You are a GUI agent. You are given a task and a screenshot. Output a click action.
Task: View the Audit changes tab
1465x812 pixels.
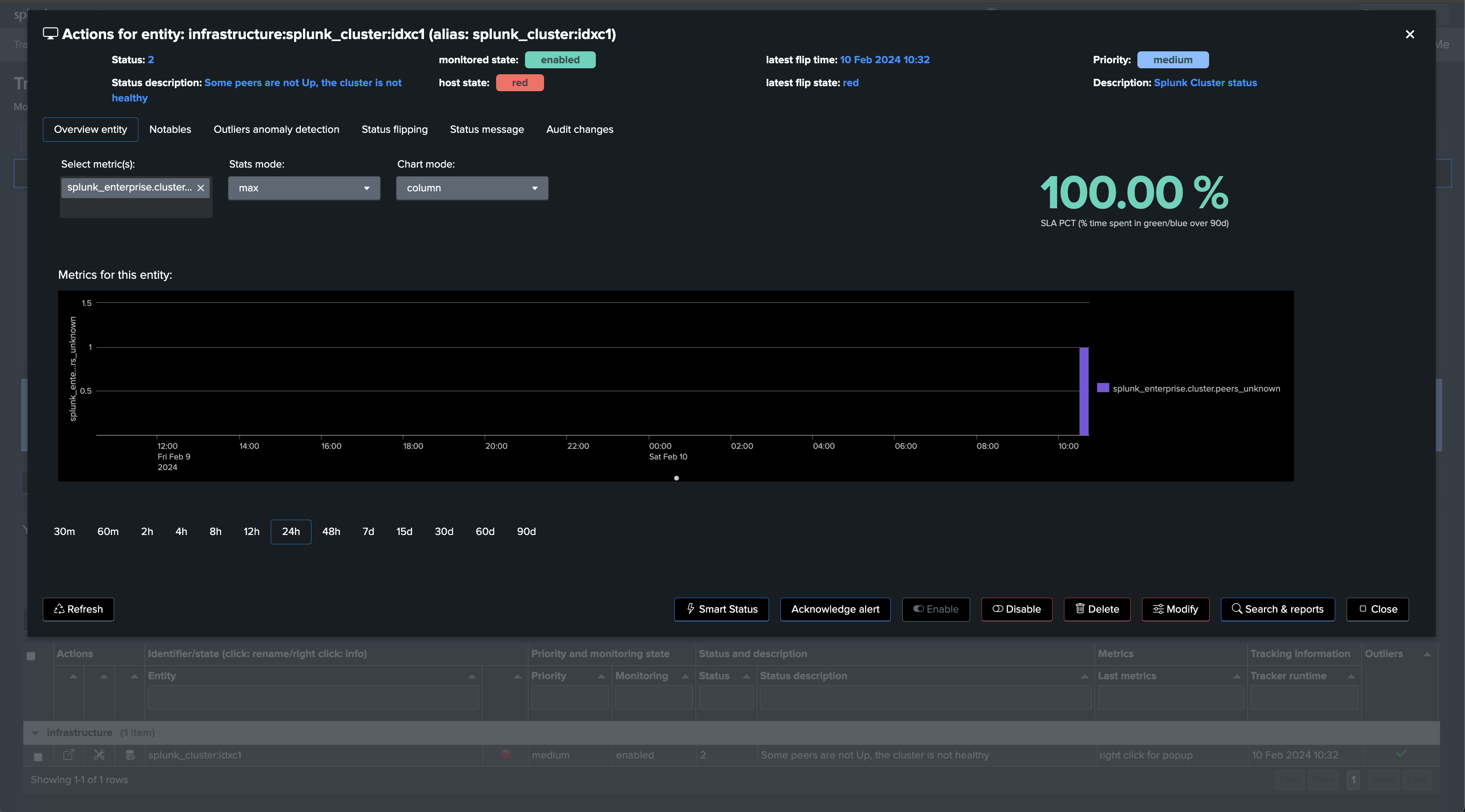[x=580, y=130]
